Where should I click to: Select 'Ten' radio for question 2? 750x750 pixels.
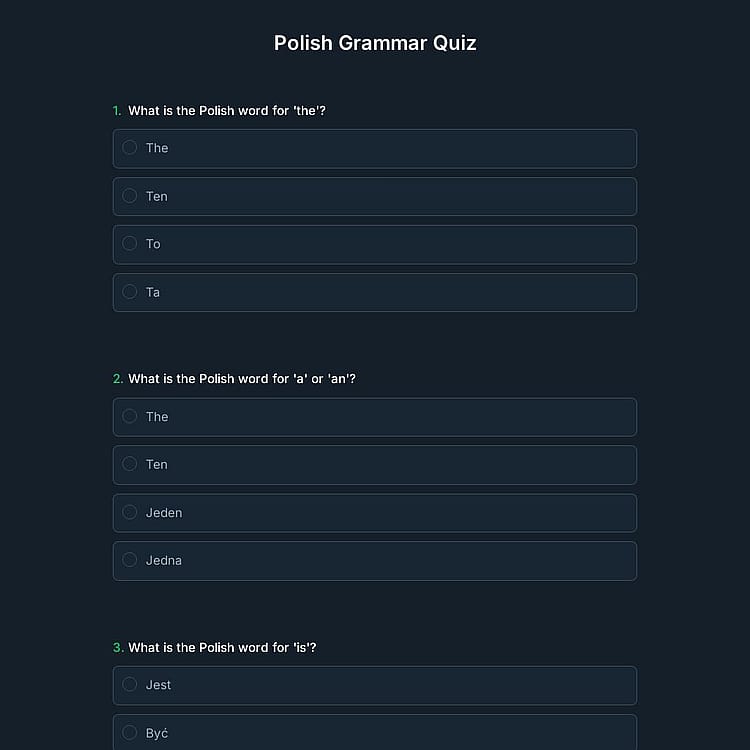click(x=130, y=464)
